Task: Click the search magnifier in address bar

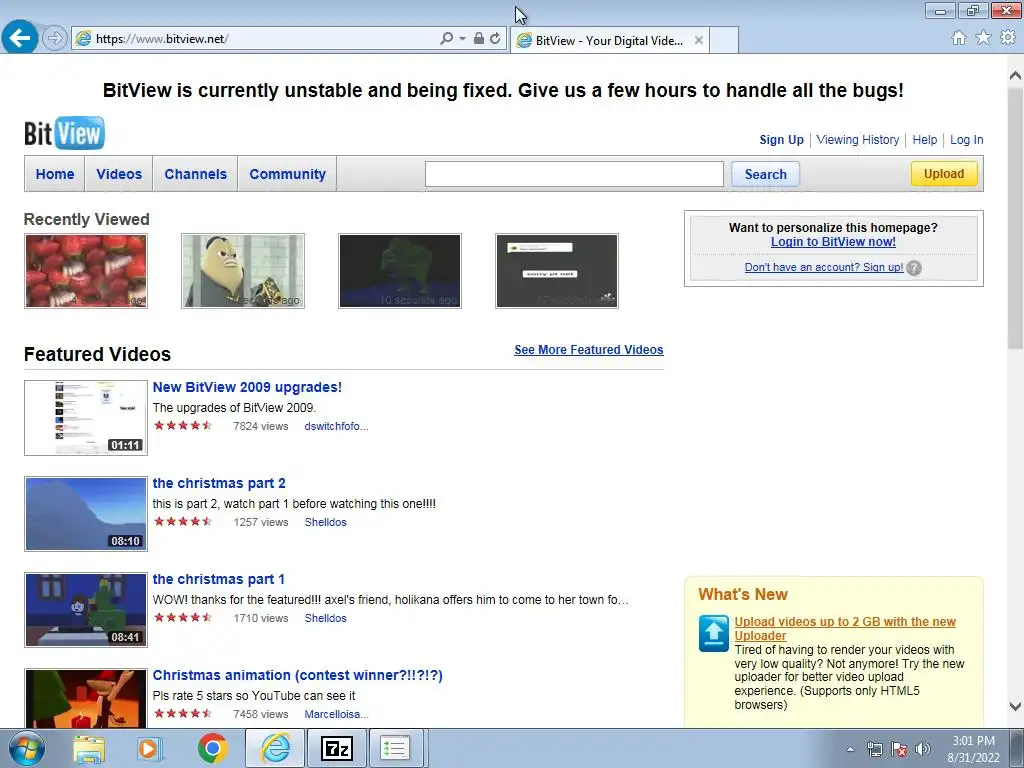Action: click(x=446, y=39)
